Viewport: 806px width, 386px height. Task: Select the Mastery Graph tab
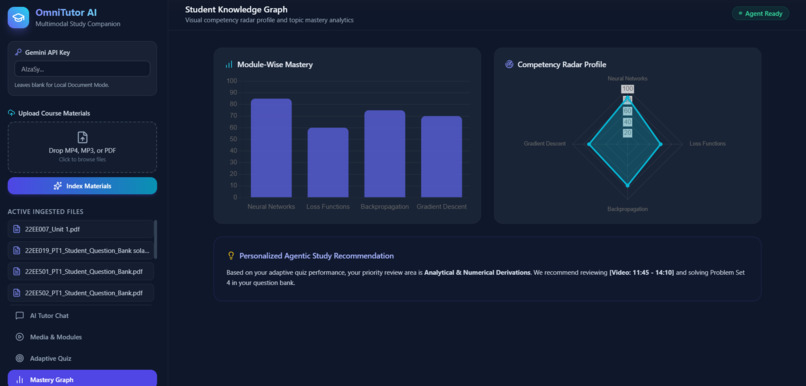click(82, 378)
